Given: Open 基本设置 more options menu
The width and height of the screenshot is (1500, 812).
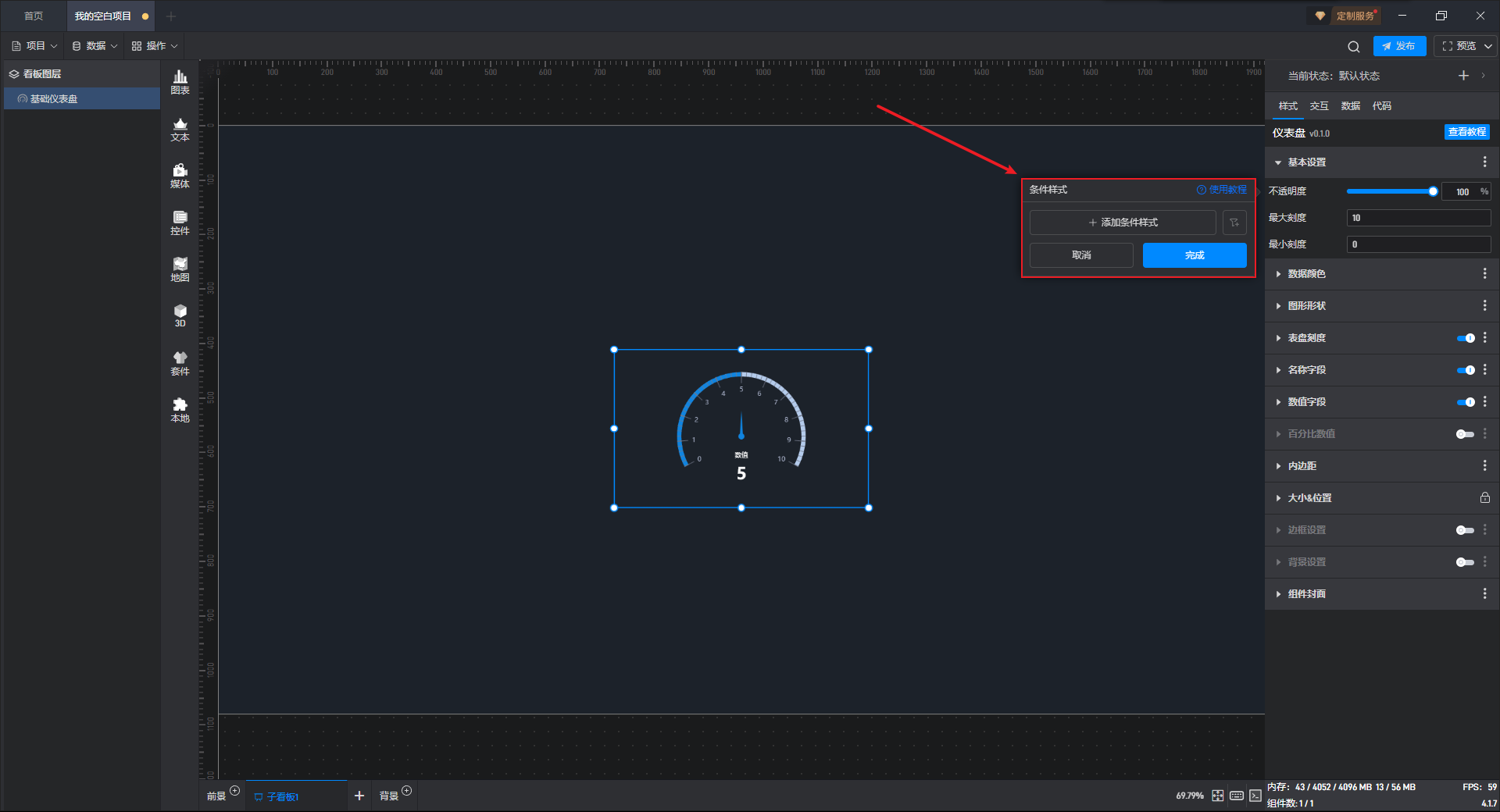Looking at the screenshot, I should coord(1484,162).
